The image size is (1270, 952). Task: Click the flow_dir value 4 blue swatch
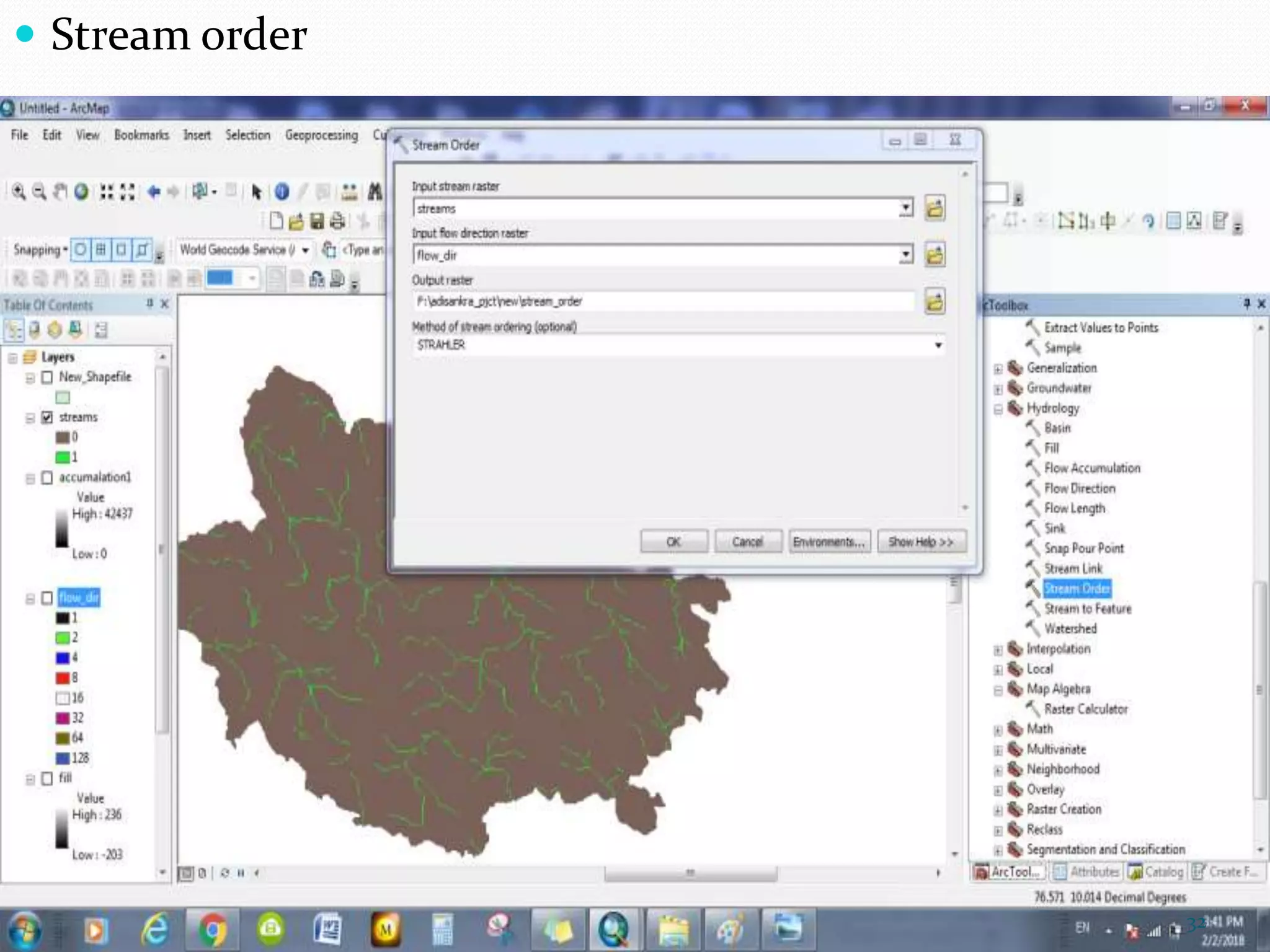coord(62,658)
